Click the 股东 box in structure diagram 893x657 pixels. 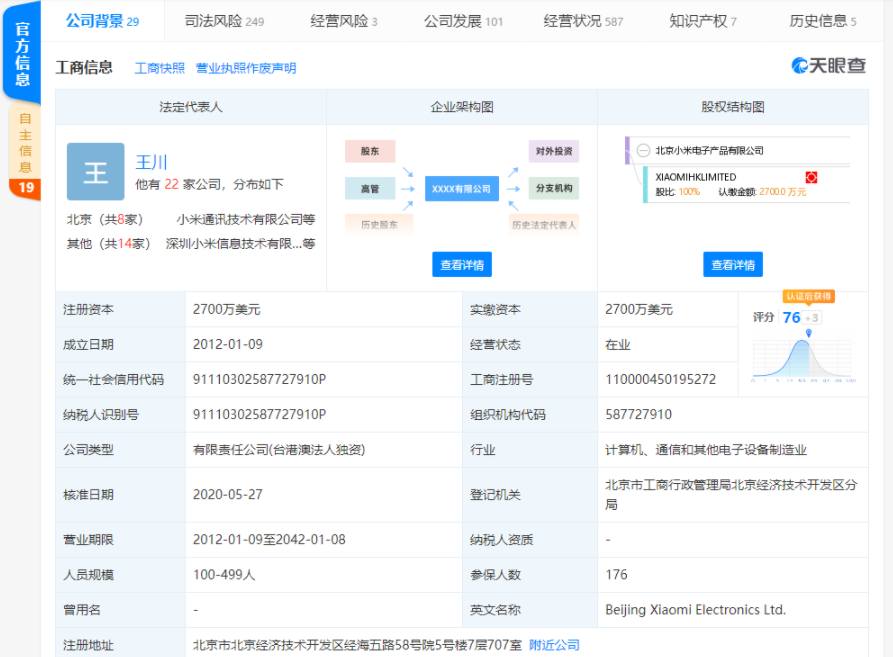pyautogui.click(x=370, y=151)
